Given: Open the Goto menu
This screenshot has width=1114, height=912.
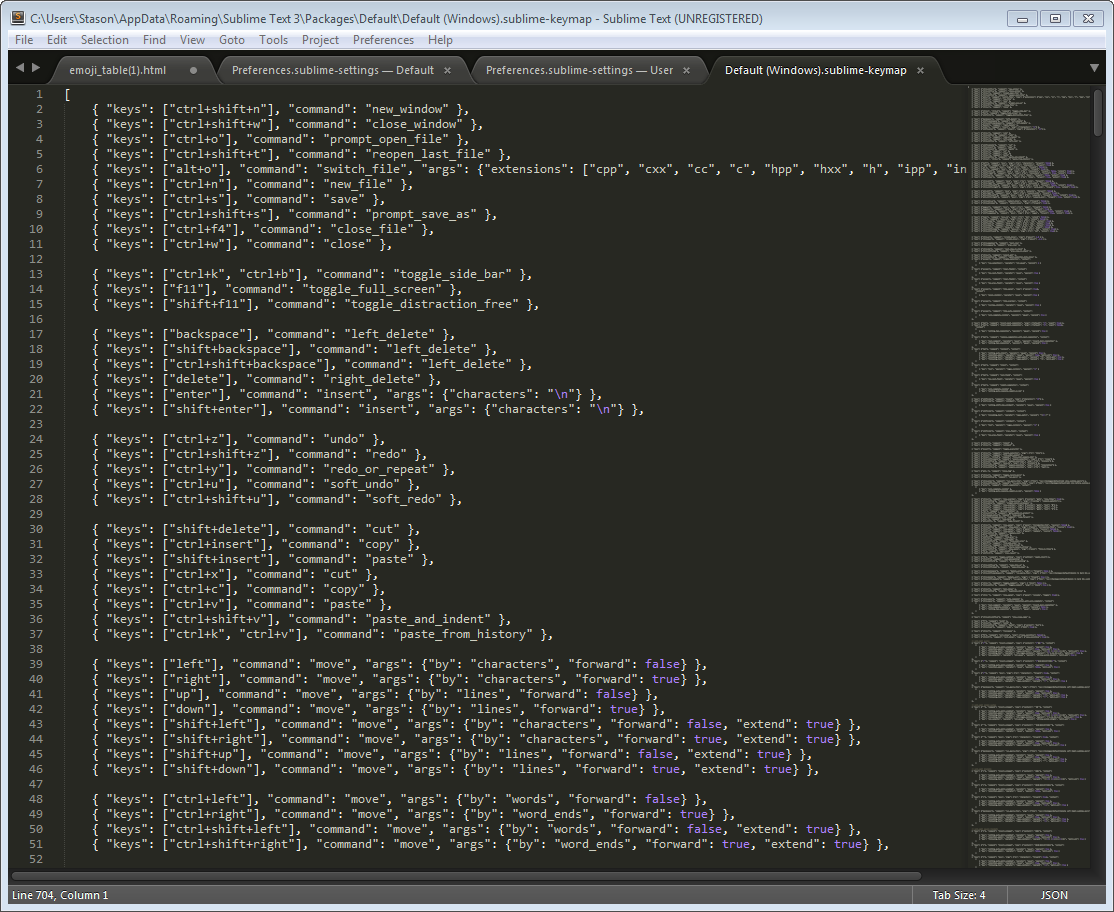Looking at the screenshot, I should (232, 40).
